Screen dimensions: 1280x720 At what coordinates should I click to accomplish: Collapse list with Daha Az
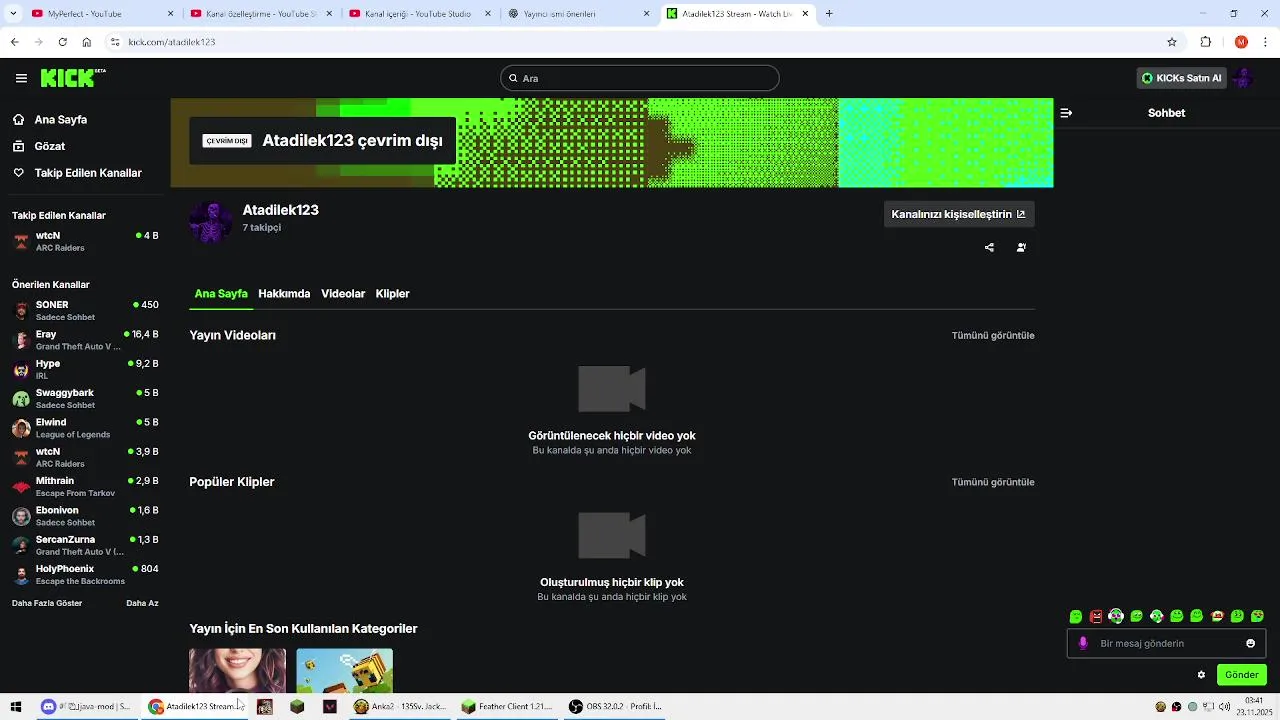(x=142, y=603)
